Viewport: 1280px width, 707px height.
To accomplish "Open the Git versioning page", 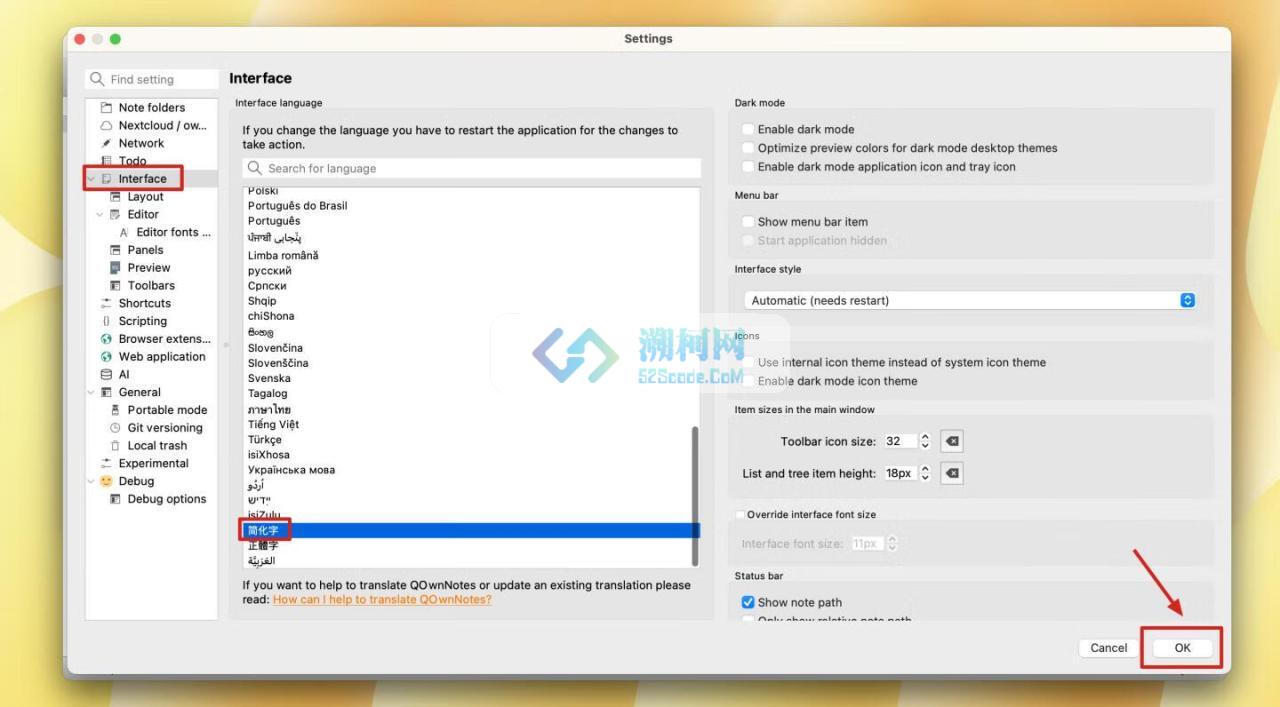I will point(165,428).
